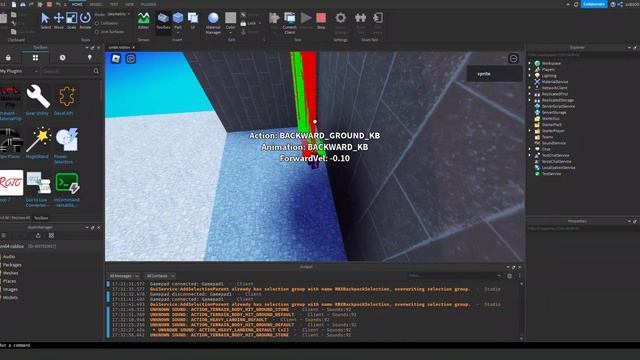This screenshot has width=640, height=360.
Task: Open the All Messages filter dropdown
Action: pyautogui.click(x=124, y=276)
